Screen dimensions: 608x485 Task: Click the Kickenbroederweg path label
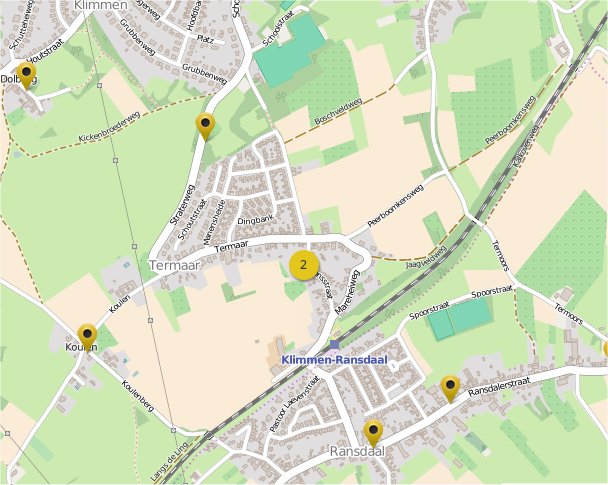109,127
